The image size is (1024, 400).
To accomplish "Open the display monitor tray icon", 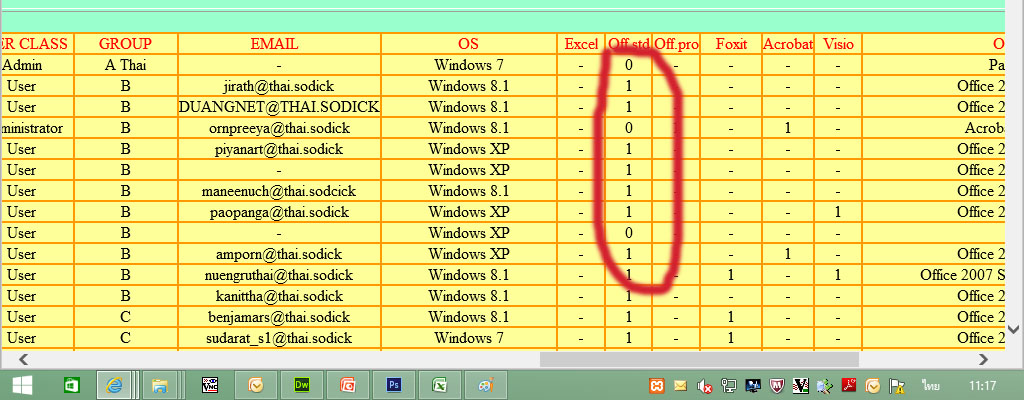I will pyautogui.click(x=753, y=386).
